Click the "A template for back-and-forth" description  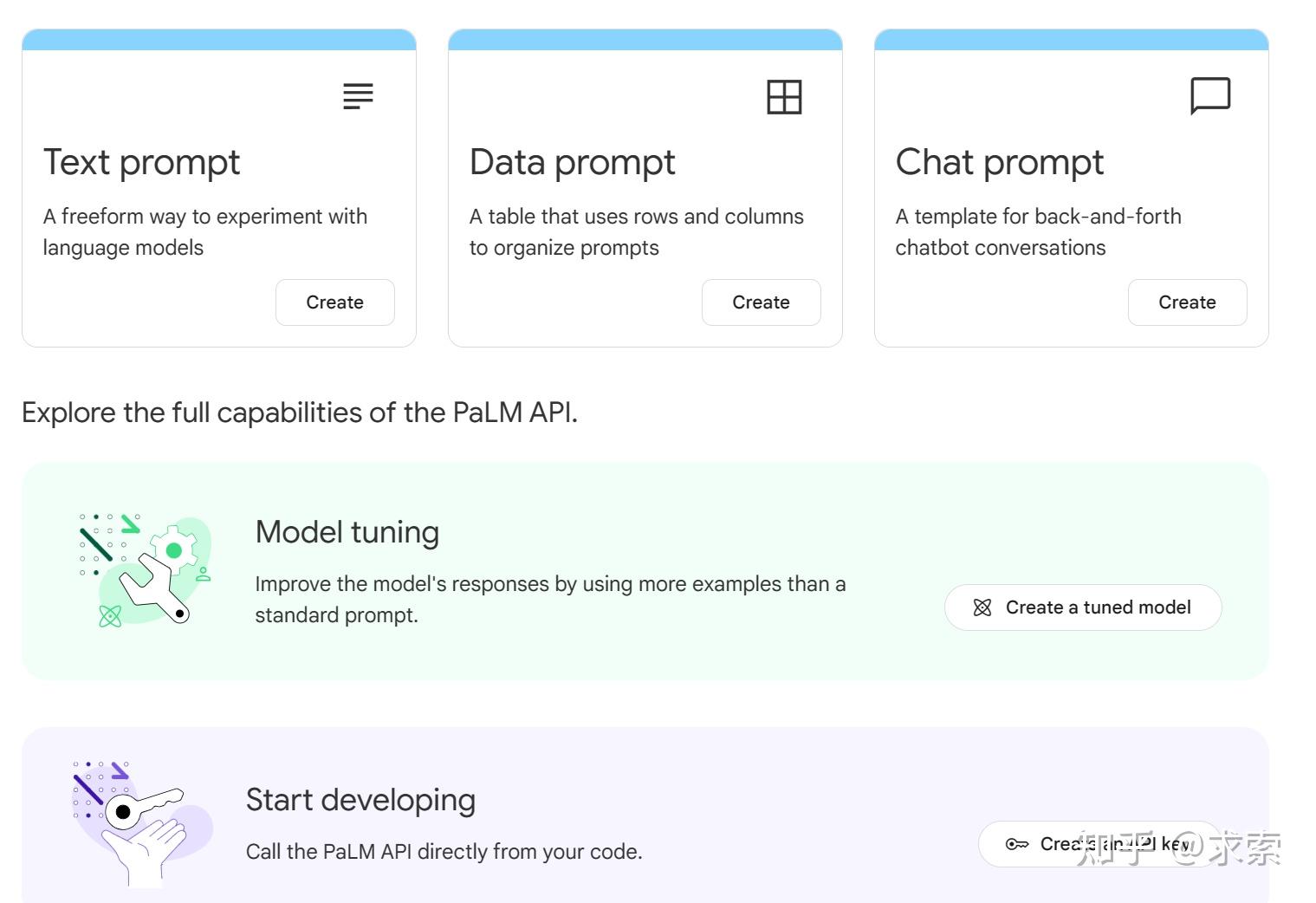1038,232
